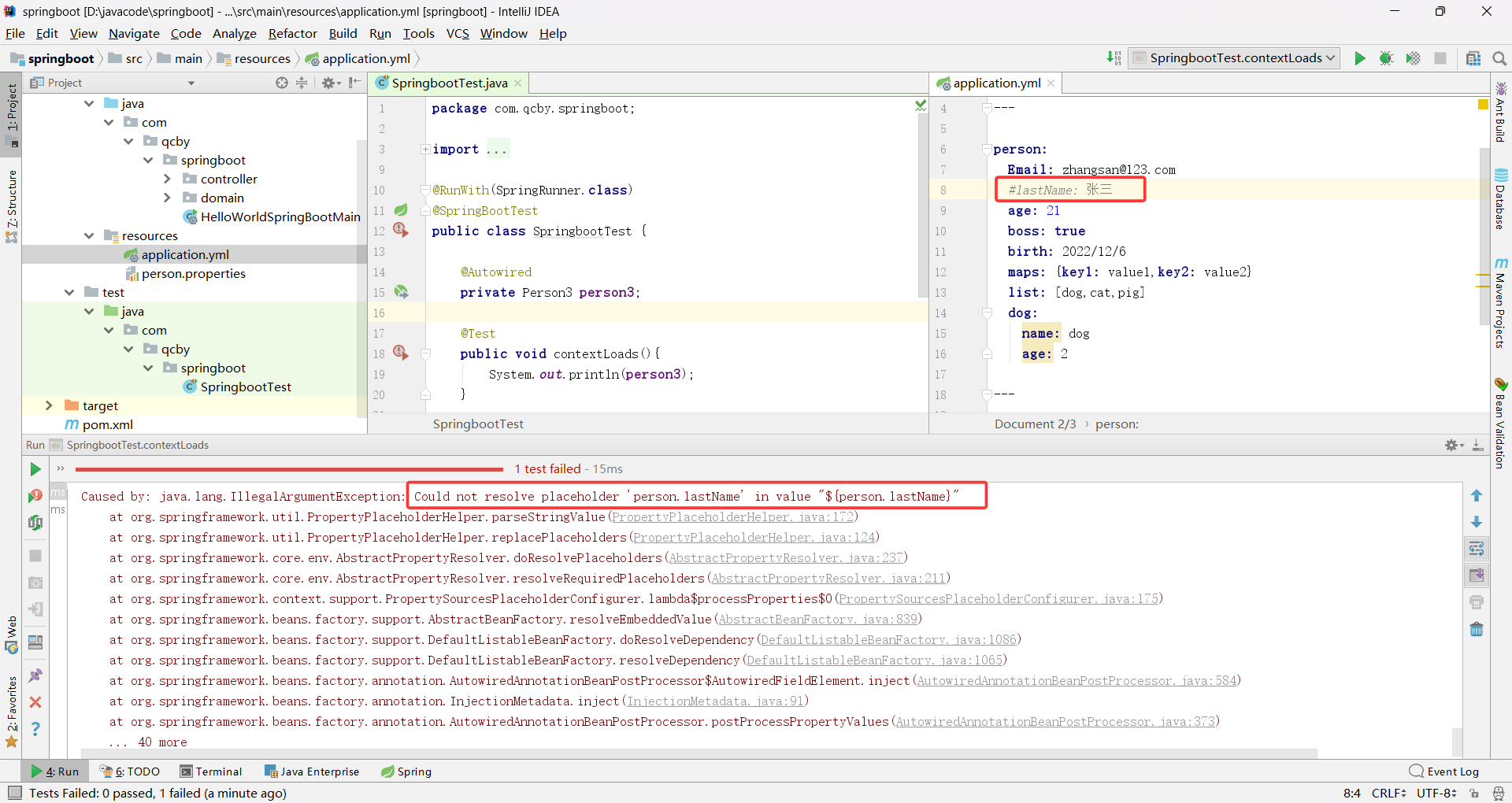This screenshot has width=1512, height=803.
Task: Click the yellow warning stripe marker in yml
Action: coord(1483,105)
